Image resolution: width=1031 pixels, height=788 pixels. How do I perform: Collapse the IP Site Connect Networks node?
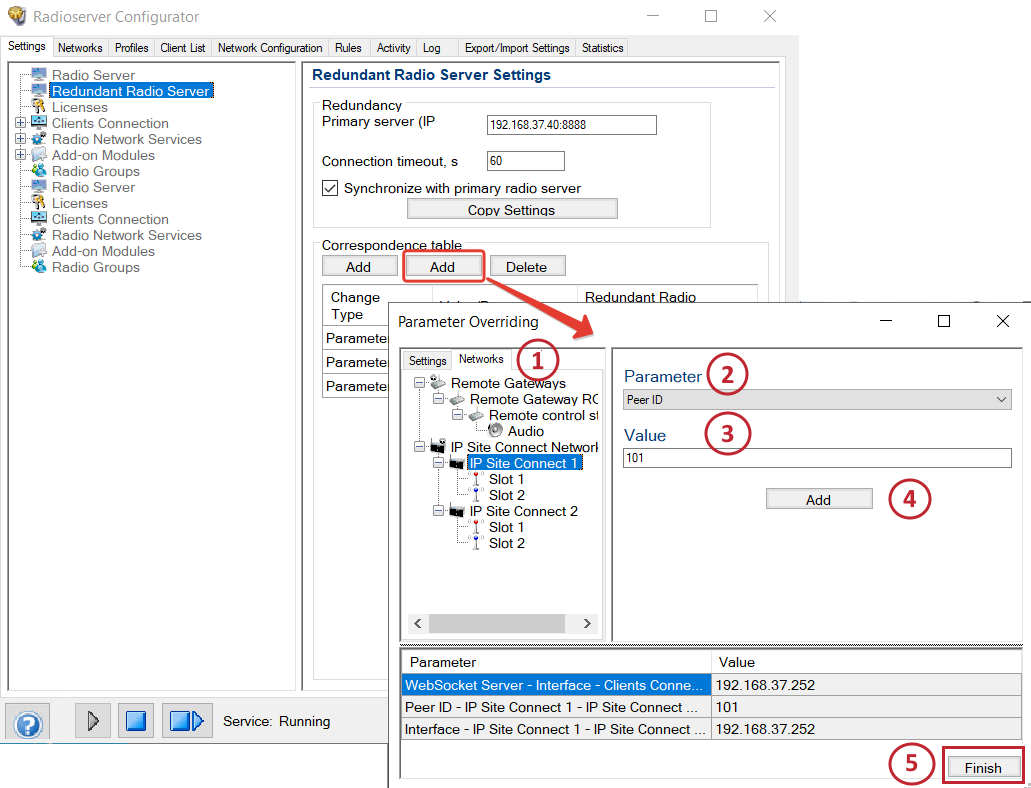point(419,447)
